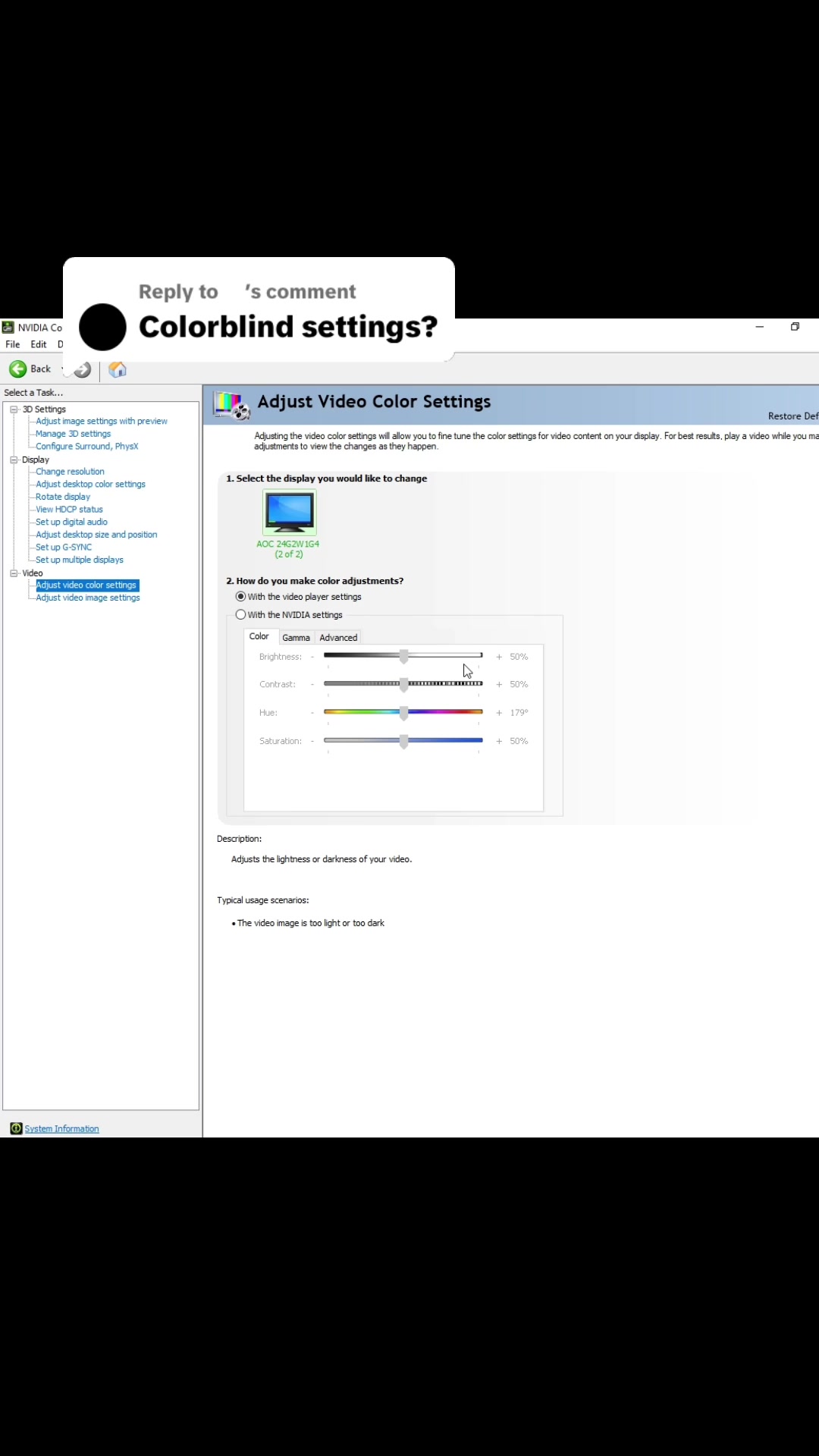This screenshot has width=819, height=1456.
Task: Collapse the Video tree node
Action: (x=14, y=573)
